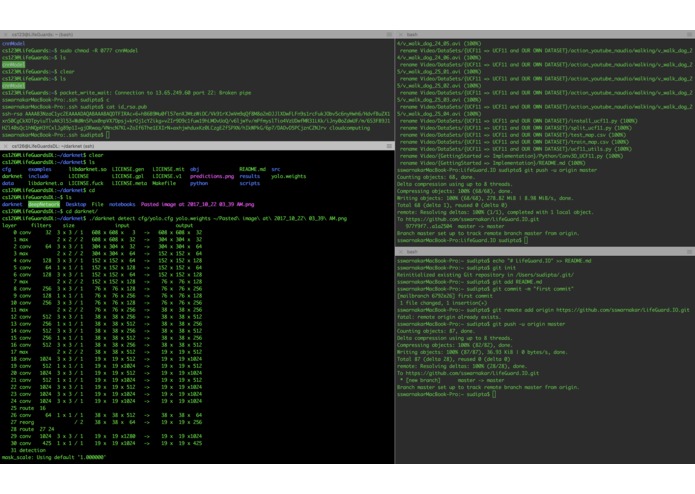Image resolution: width=695 pixels, height=494 pixels.
Task: Click the 'output' column header
Action: (x=184, y=226)
